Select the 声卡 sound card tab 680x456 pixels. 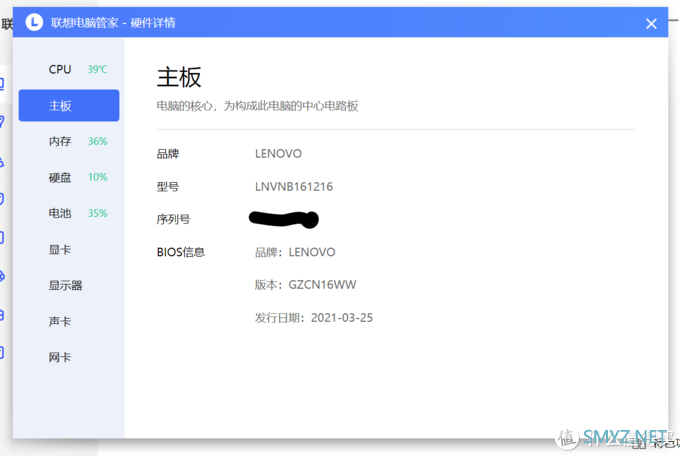coord(69,321)
